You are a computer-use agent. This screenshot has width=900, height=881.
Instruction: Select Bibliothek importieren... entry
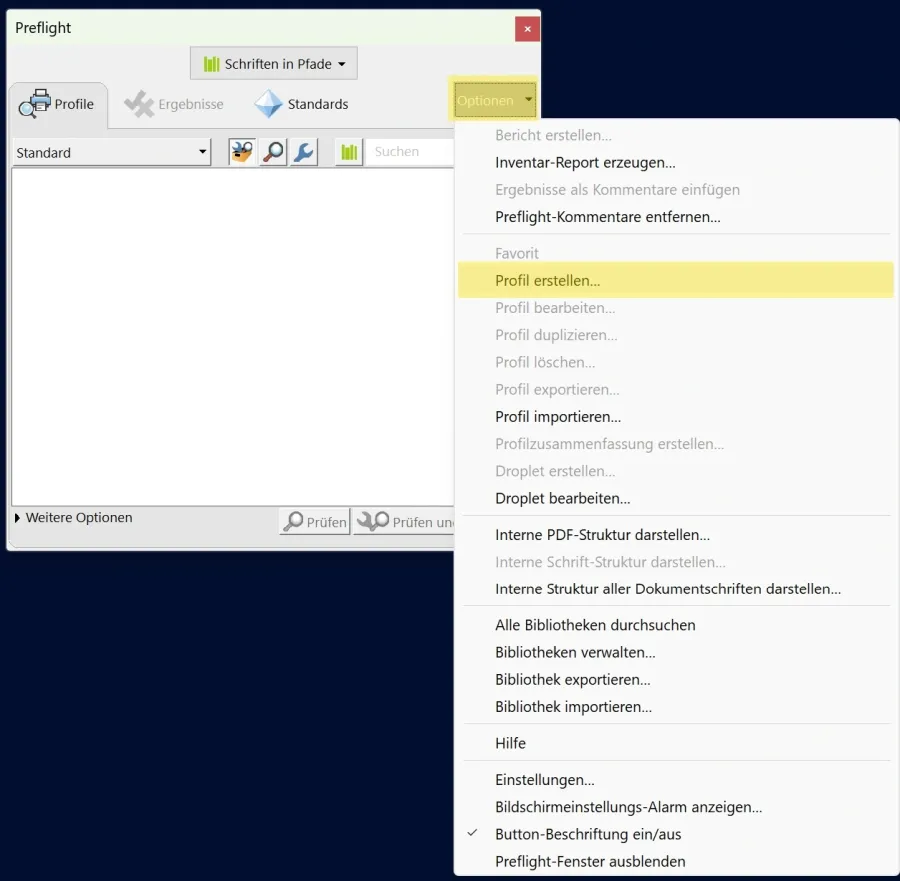(x=676, y=707)
